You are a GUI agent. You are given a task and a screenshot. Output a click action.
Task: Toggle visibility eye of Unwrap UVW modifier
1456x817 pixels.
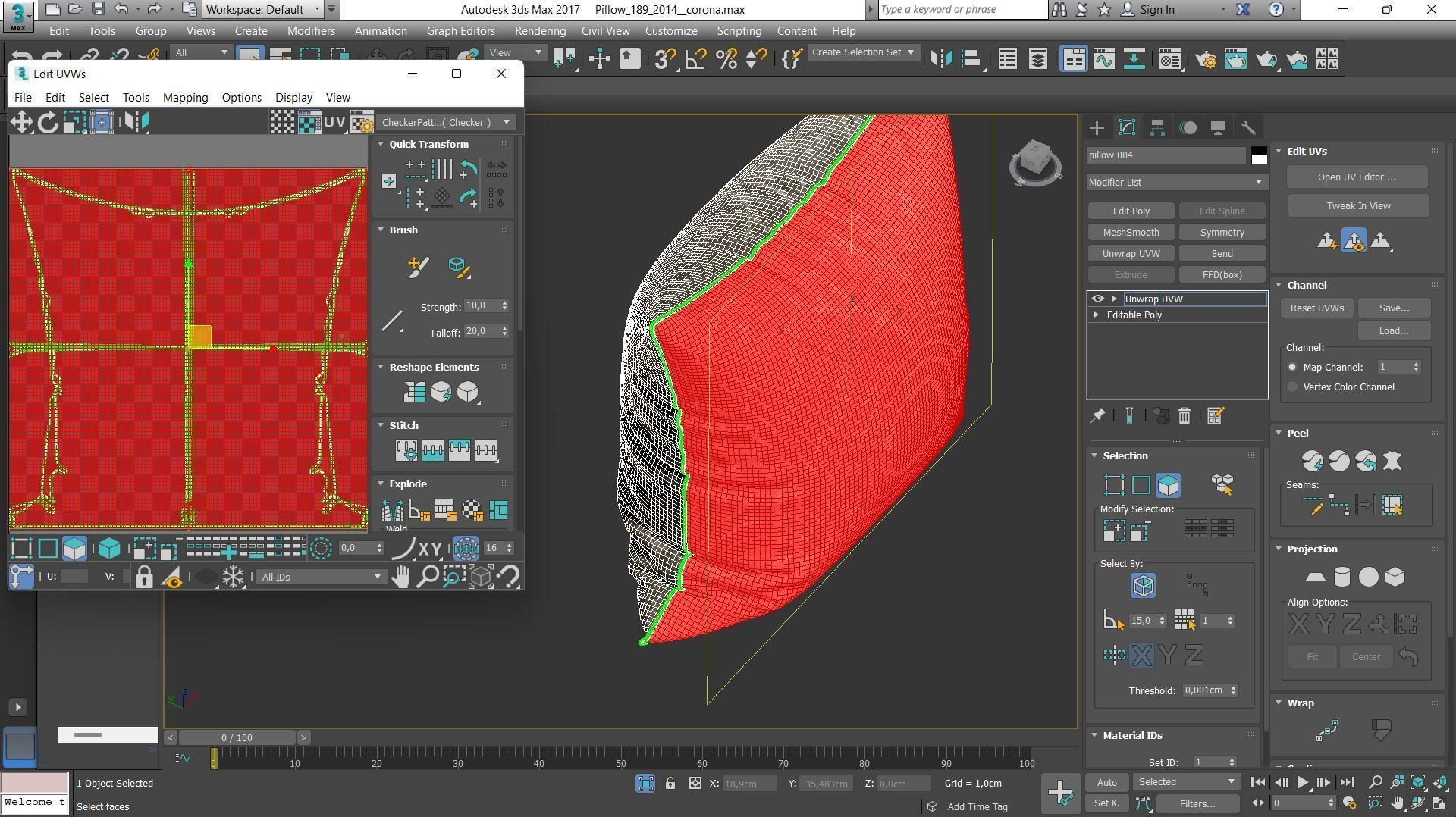[x=1097, y=299]
